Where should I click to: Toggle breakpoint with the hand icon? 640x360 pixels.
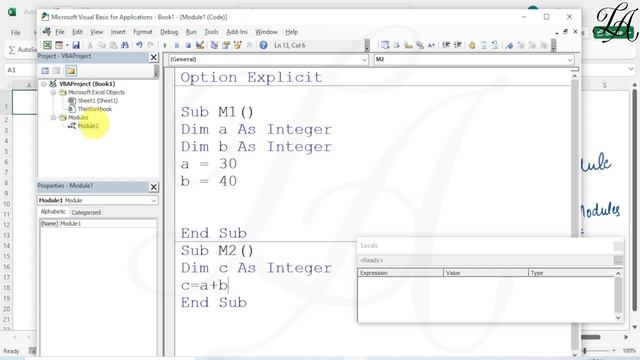click(x=472, y=45)
